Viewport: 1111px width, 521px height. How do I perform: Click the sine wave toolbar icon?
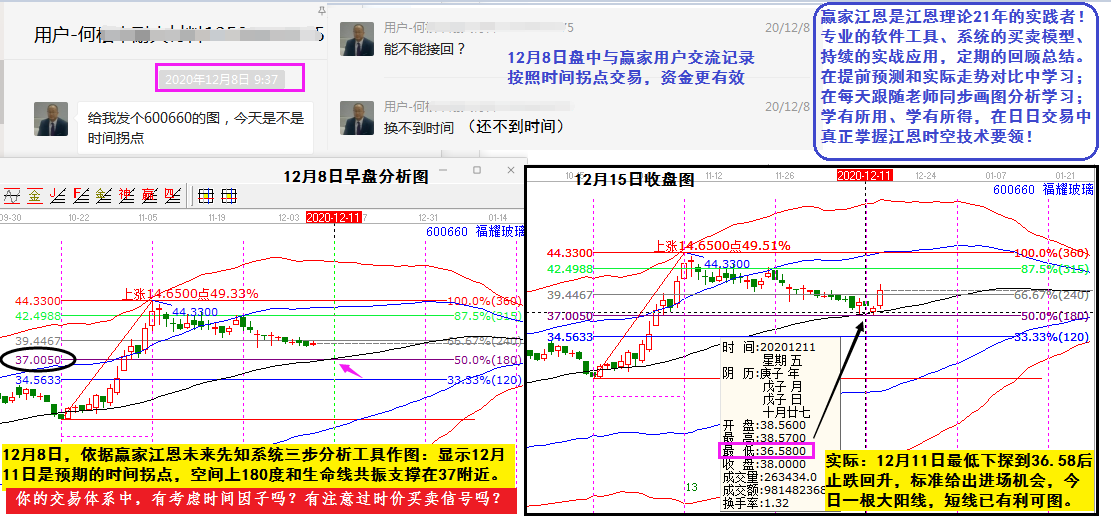pyautogui.click(x=11, y=196)
